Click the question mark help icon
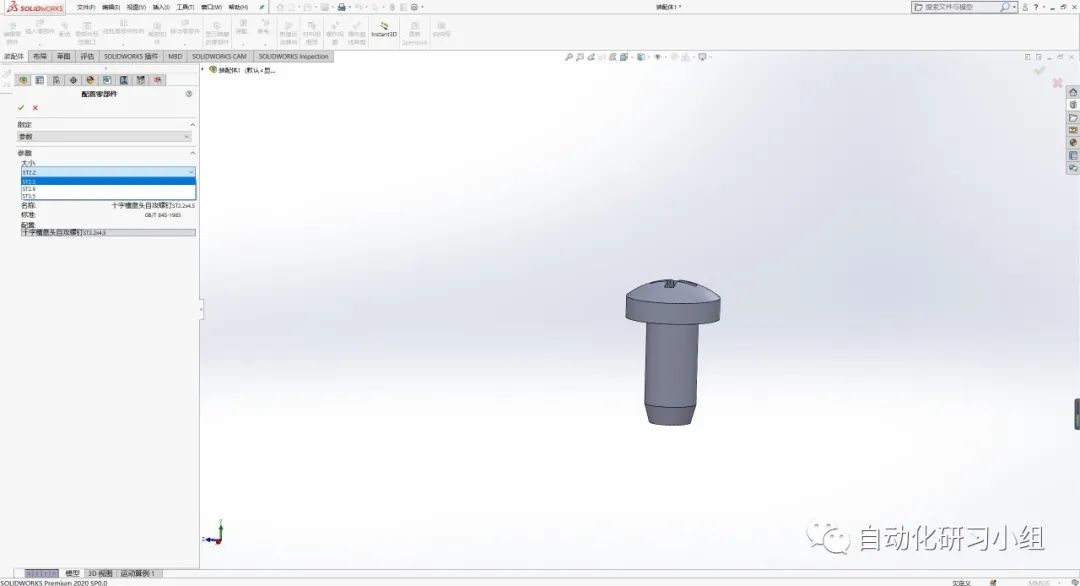This screenshot has height=586, width=1080. pos(1036,7)
